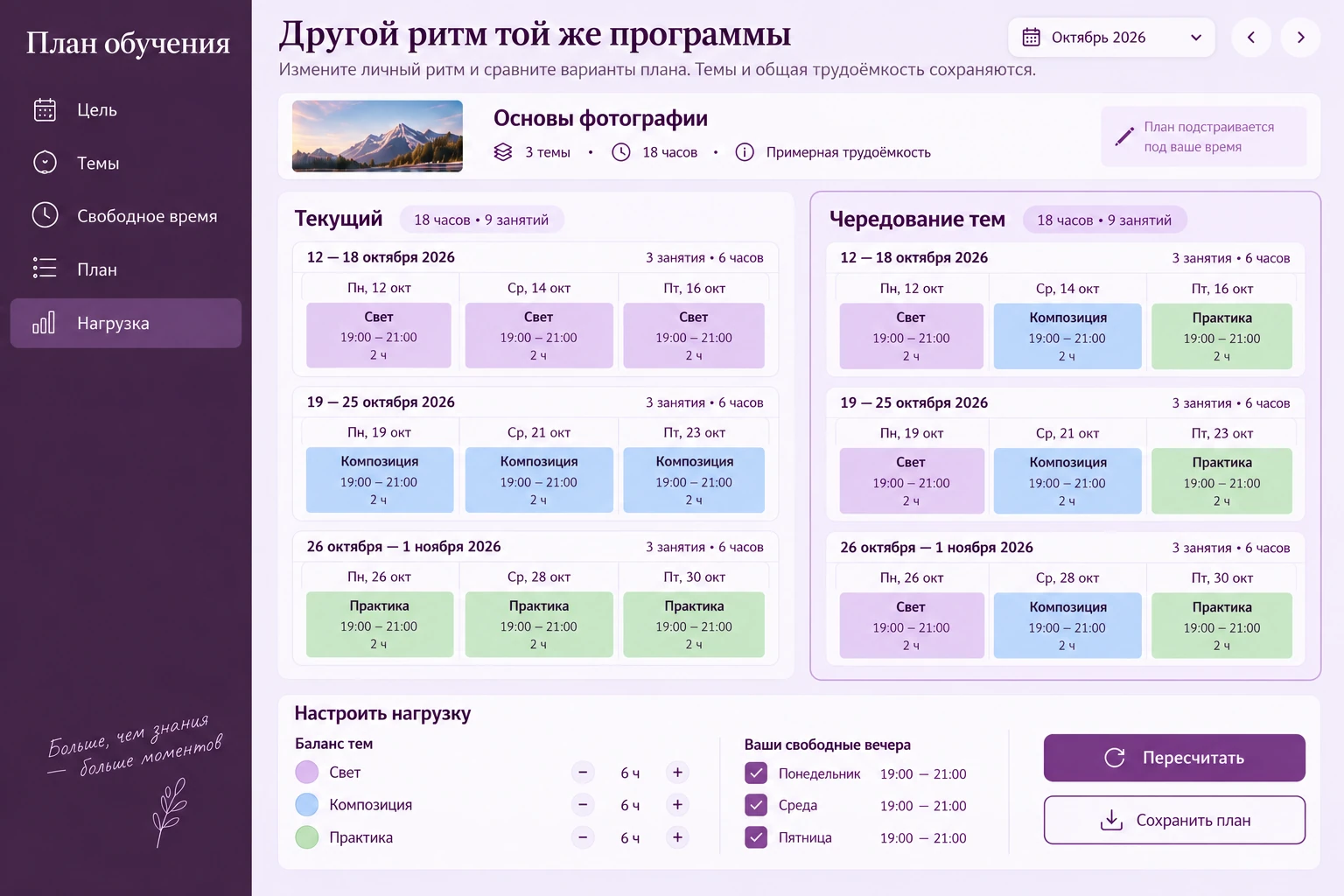The width and height of the screenshot is (1344, 896).
Task: Click the calendar icon next to Цель
Action: [x=45, y=109]
